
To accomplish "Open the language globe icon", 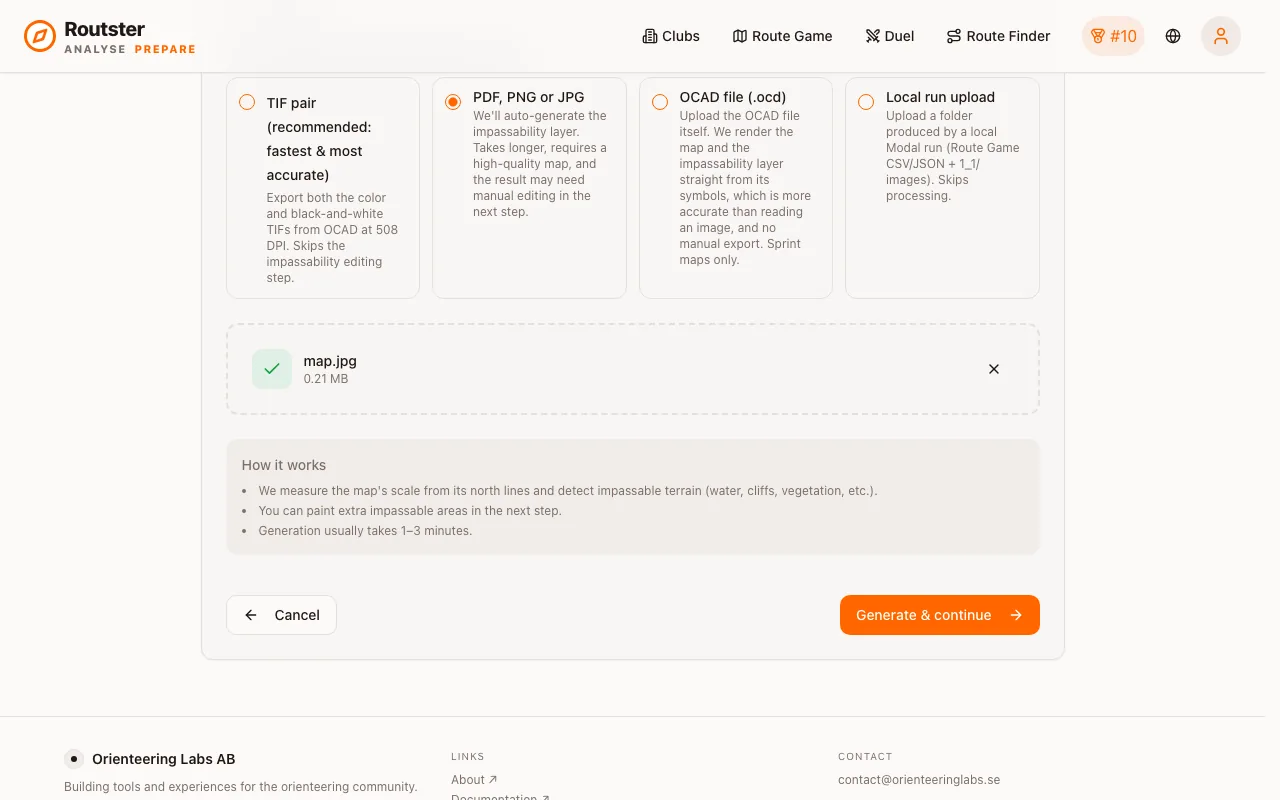I will coord(1173,36).
